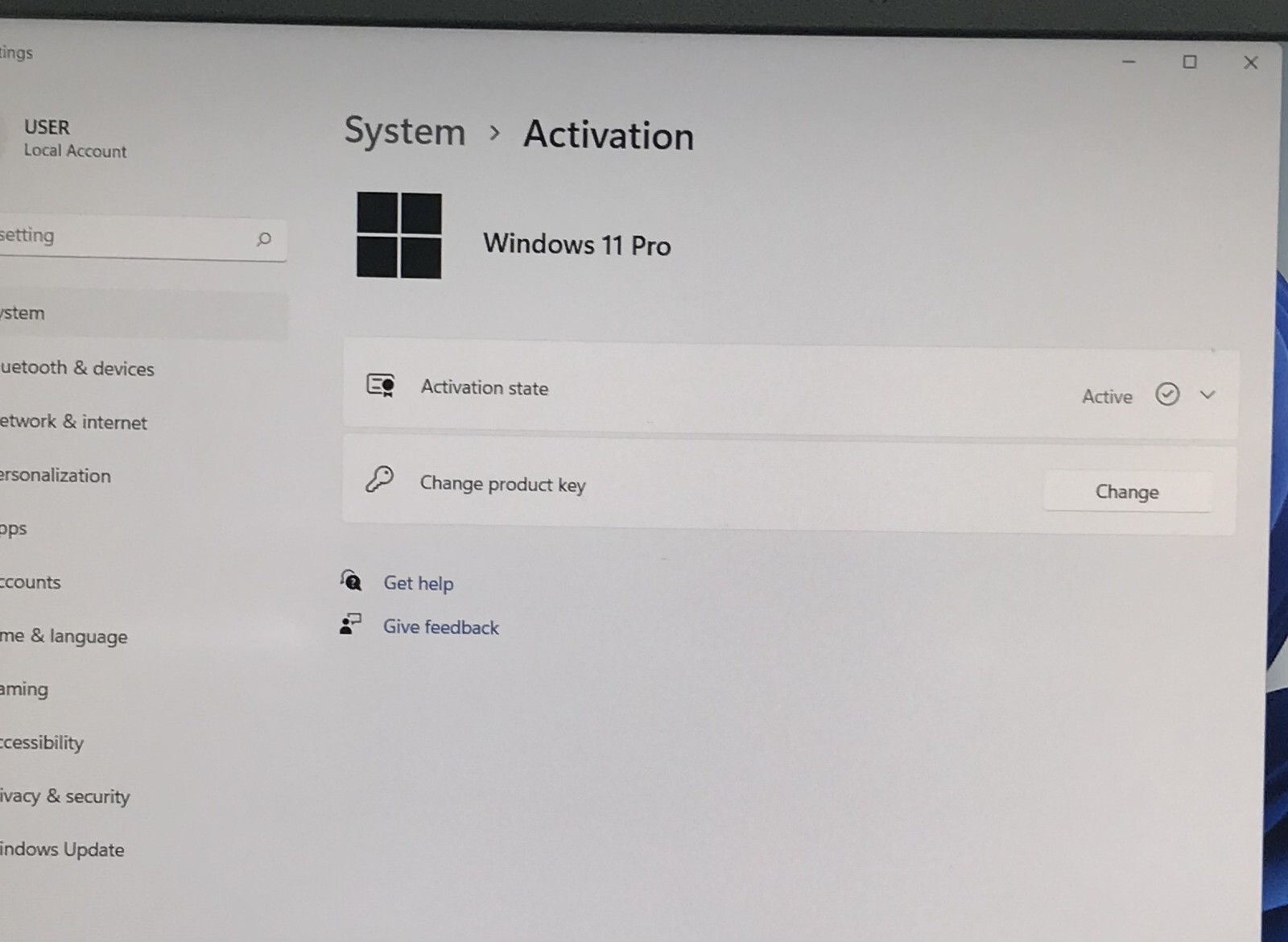Minimize the Settings window
The image size is (1288, 942).
[1129, 61]
